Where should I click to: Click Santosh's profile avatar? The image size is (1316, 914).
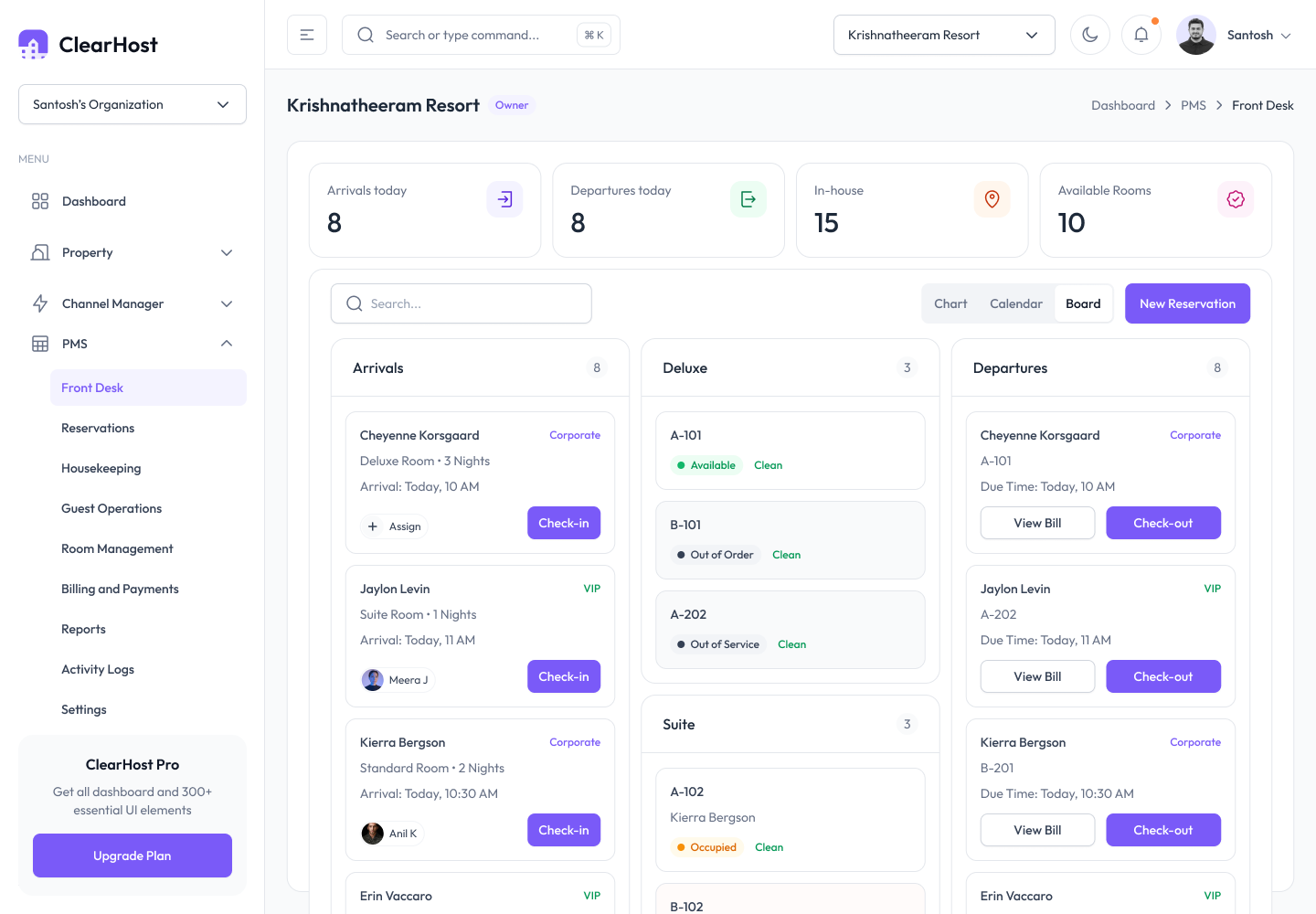tap(1196, 35)
